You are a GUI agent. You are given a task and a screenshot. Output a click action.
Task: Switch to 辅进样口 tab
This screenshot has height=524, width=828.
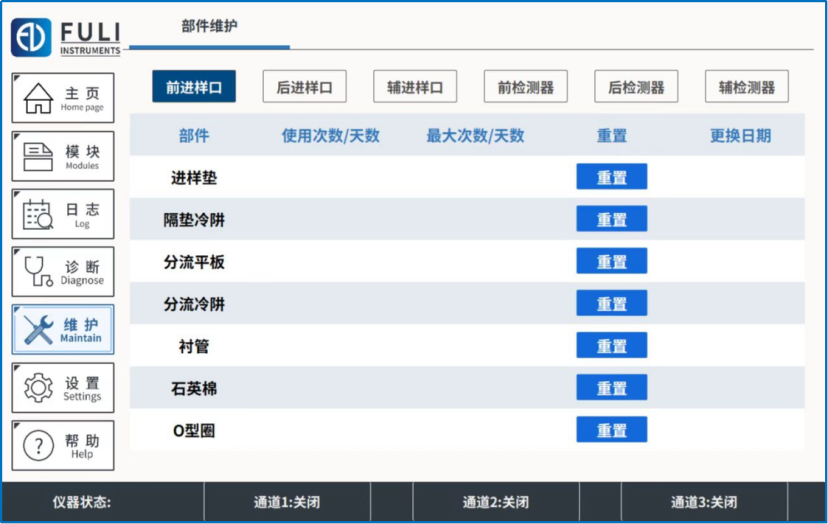(415, 87)
